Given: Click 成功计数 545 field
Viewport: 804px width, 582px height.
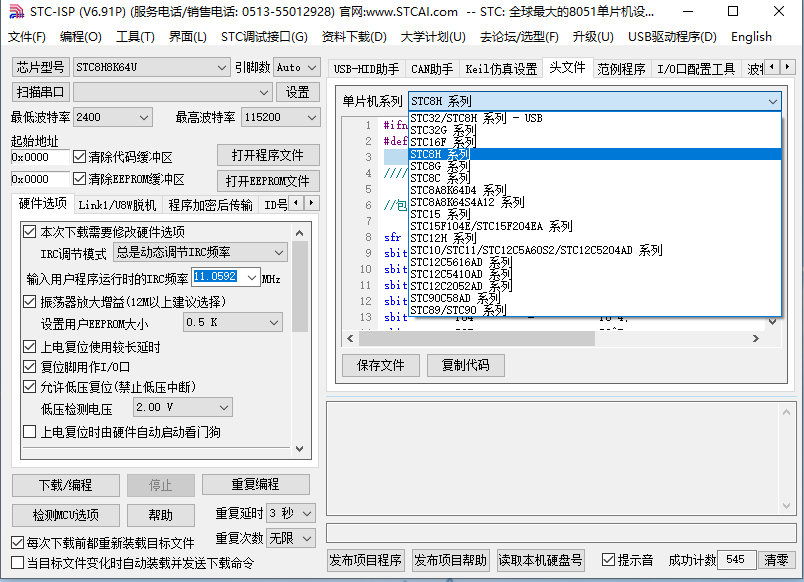Looking at the screenshot, I should (737, 559).
